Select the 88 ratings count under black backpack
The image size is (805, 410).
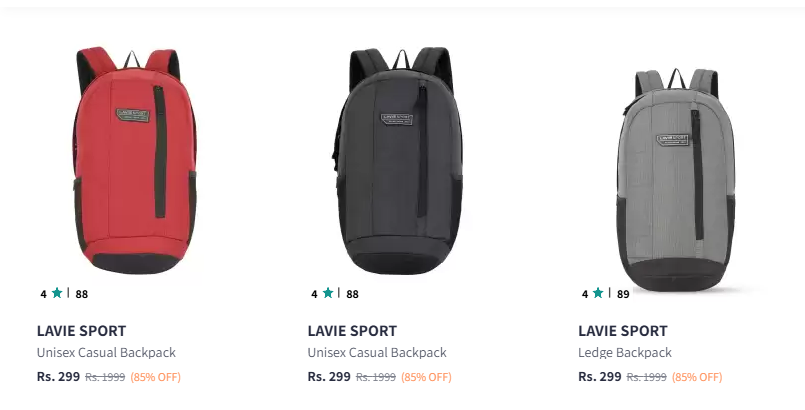click(352, 294)
